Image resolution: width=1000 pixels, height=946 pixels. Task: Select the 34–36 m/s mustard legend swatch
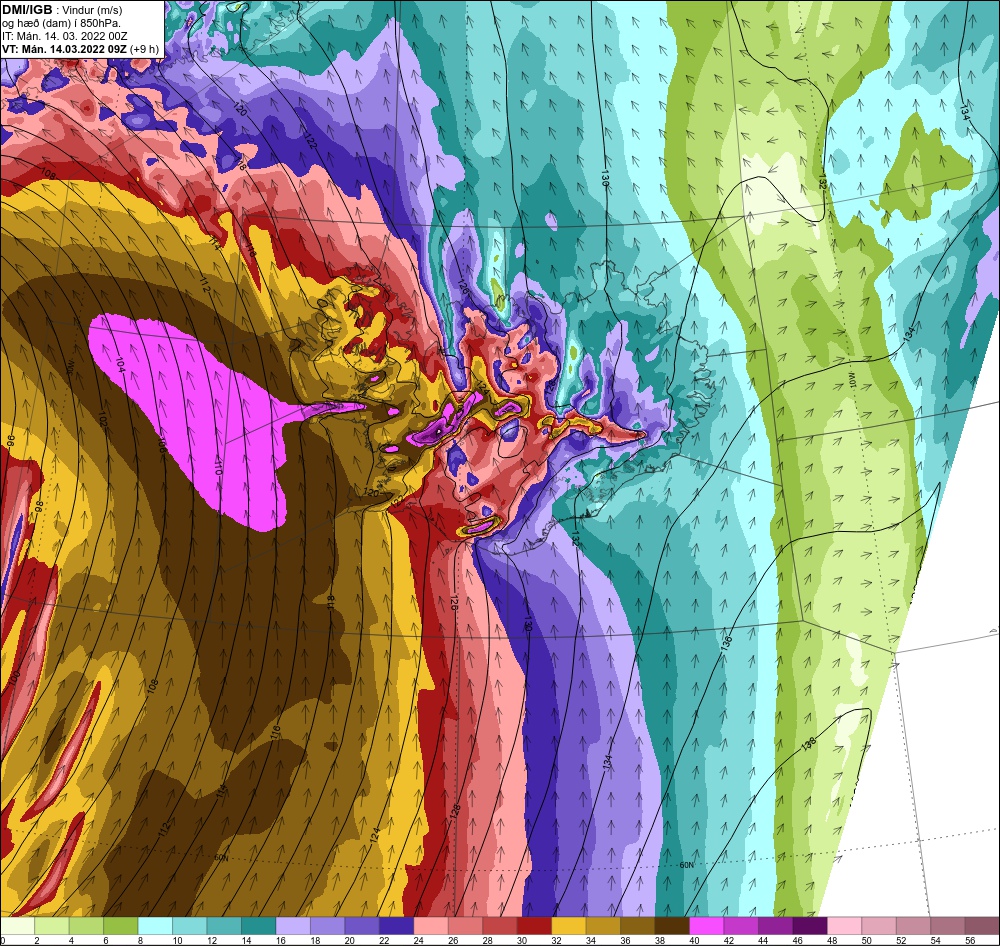coord(603,926)
